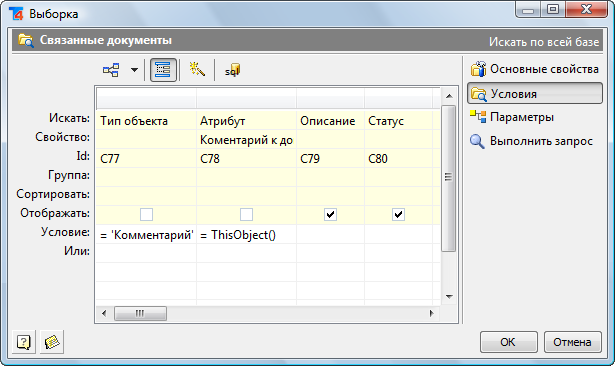Click Или cell under Тип объекта
The width and height of the screenshot is (615, 366).
[146, 253]
